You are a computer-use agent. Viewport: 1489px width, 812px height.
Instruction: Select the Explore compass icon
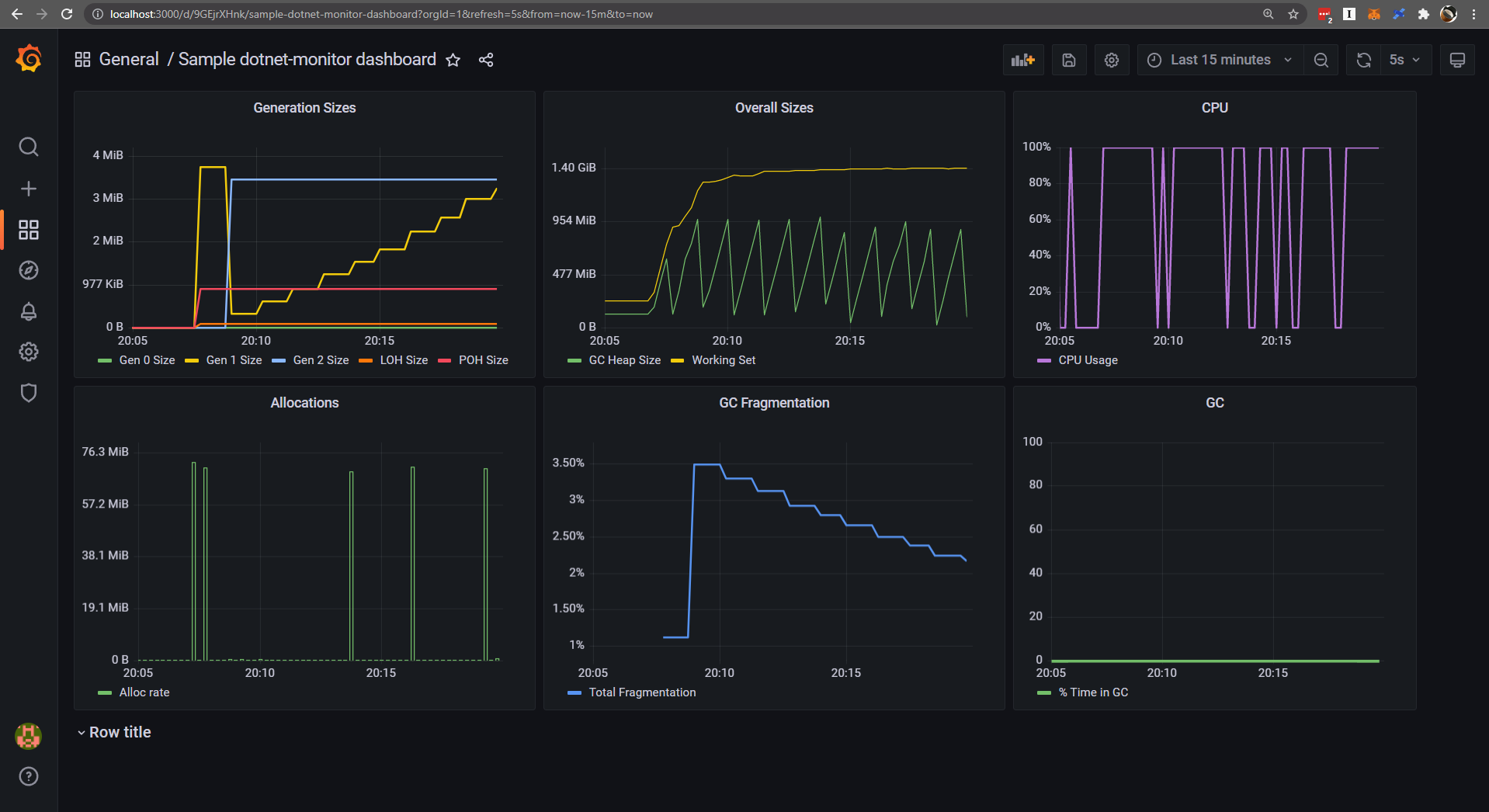29,270
